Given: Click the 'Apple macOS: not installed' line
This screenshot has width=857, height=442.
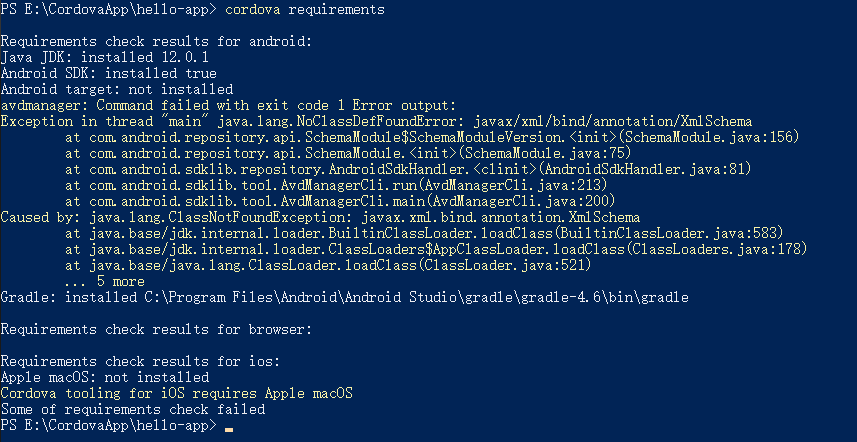Looking at the screenshot, I should pos(104,377).
